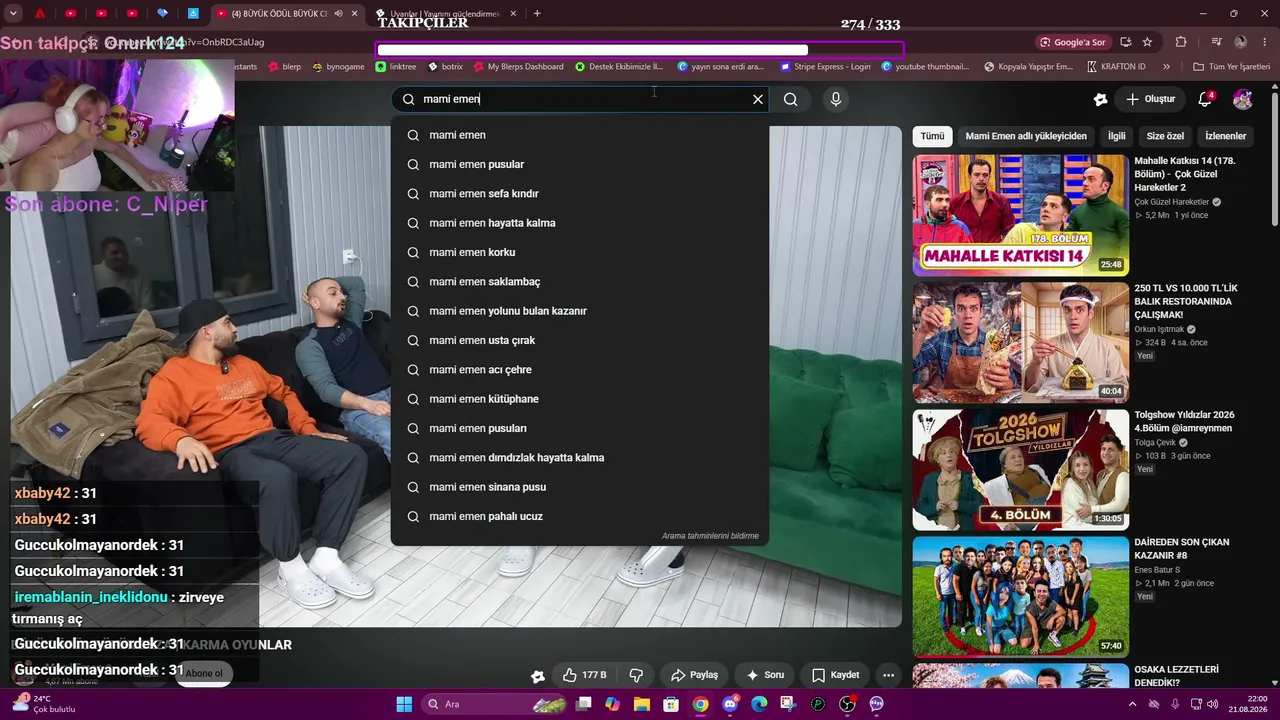This screenshot has width=1280, height=720.
Task: Open the YouTube notifications bell
Action: pos(1205,99)
